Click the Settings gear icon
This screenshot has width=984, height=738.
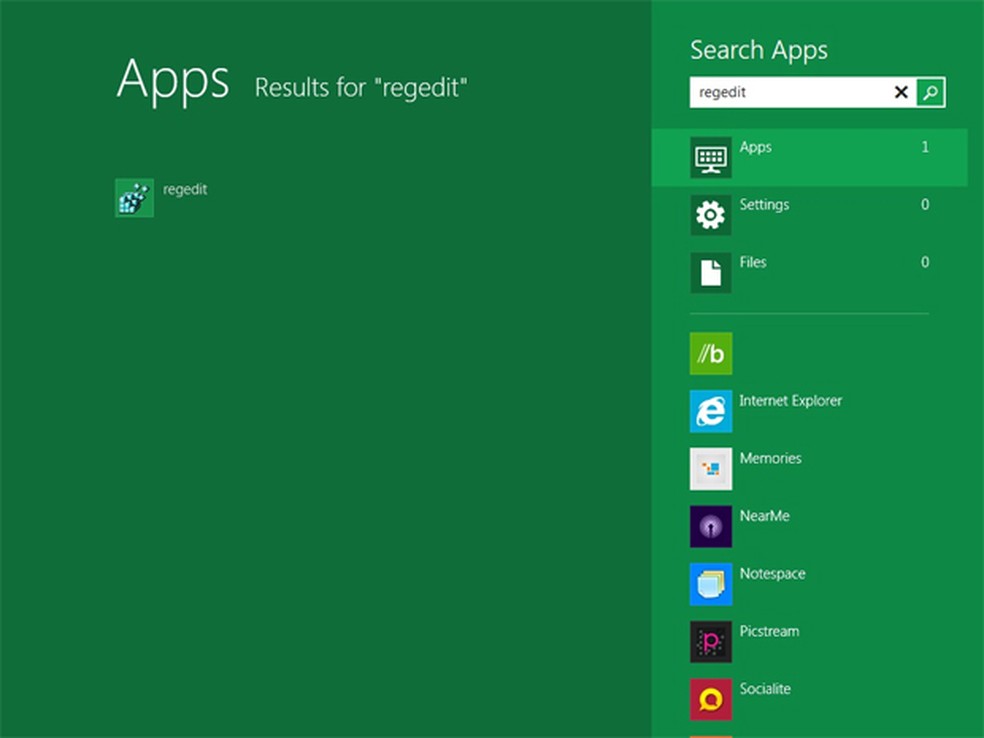click(x=710, y=215)
